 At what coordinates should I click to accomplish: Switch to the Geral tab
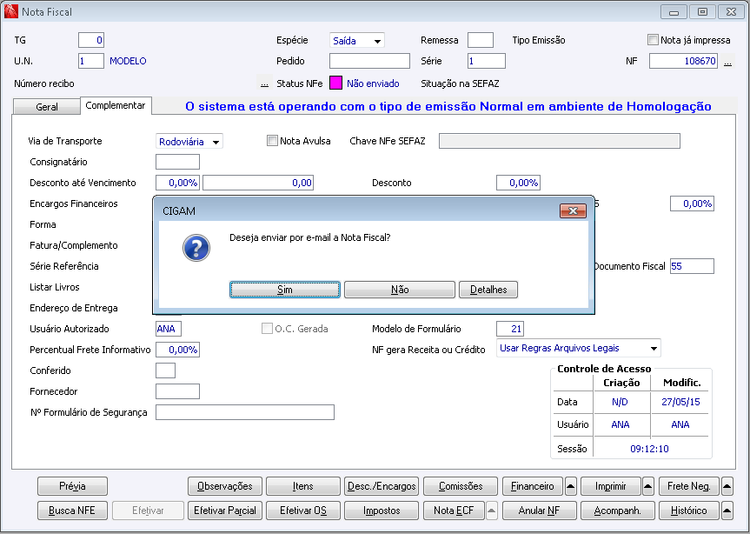pos(47,107)
